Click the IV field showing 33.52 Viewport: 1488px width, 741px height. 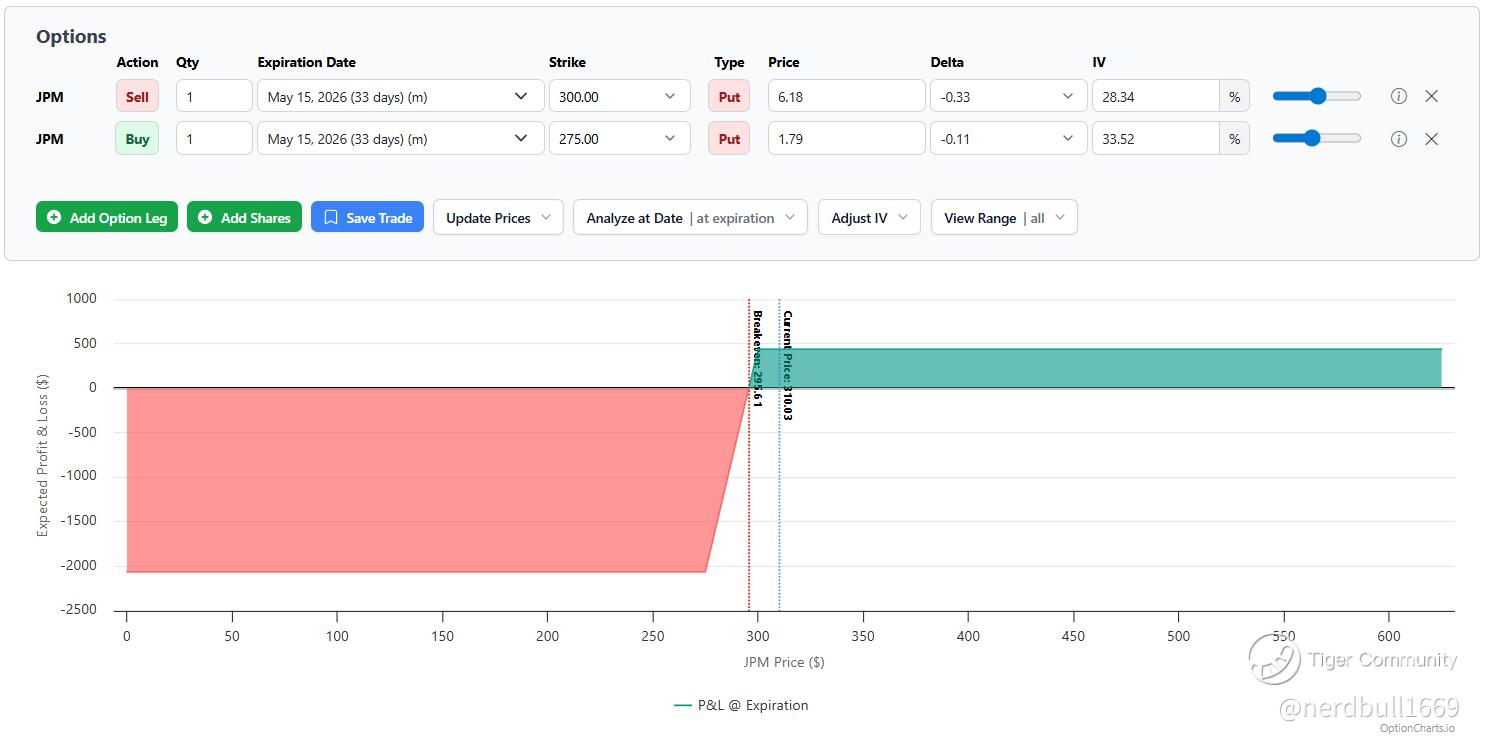click(1156, 139)
